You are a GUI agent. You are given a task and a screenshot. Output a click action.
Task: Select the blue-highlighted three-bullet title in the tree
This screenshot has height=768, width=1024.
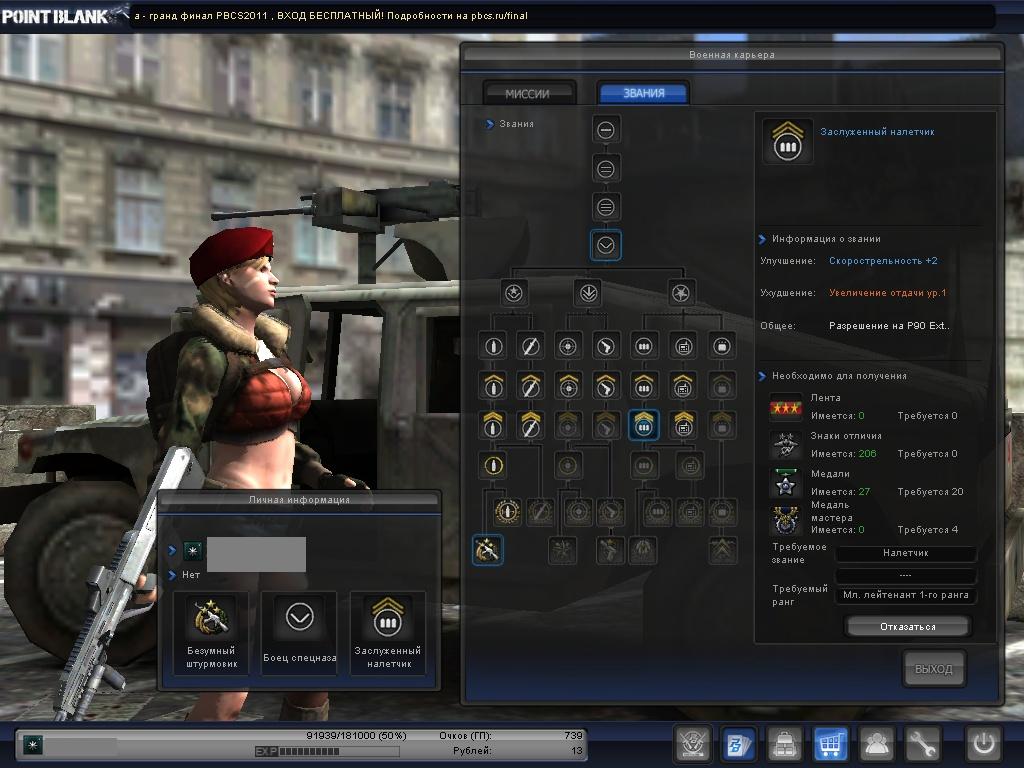(643, 424)
